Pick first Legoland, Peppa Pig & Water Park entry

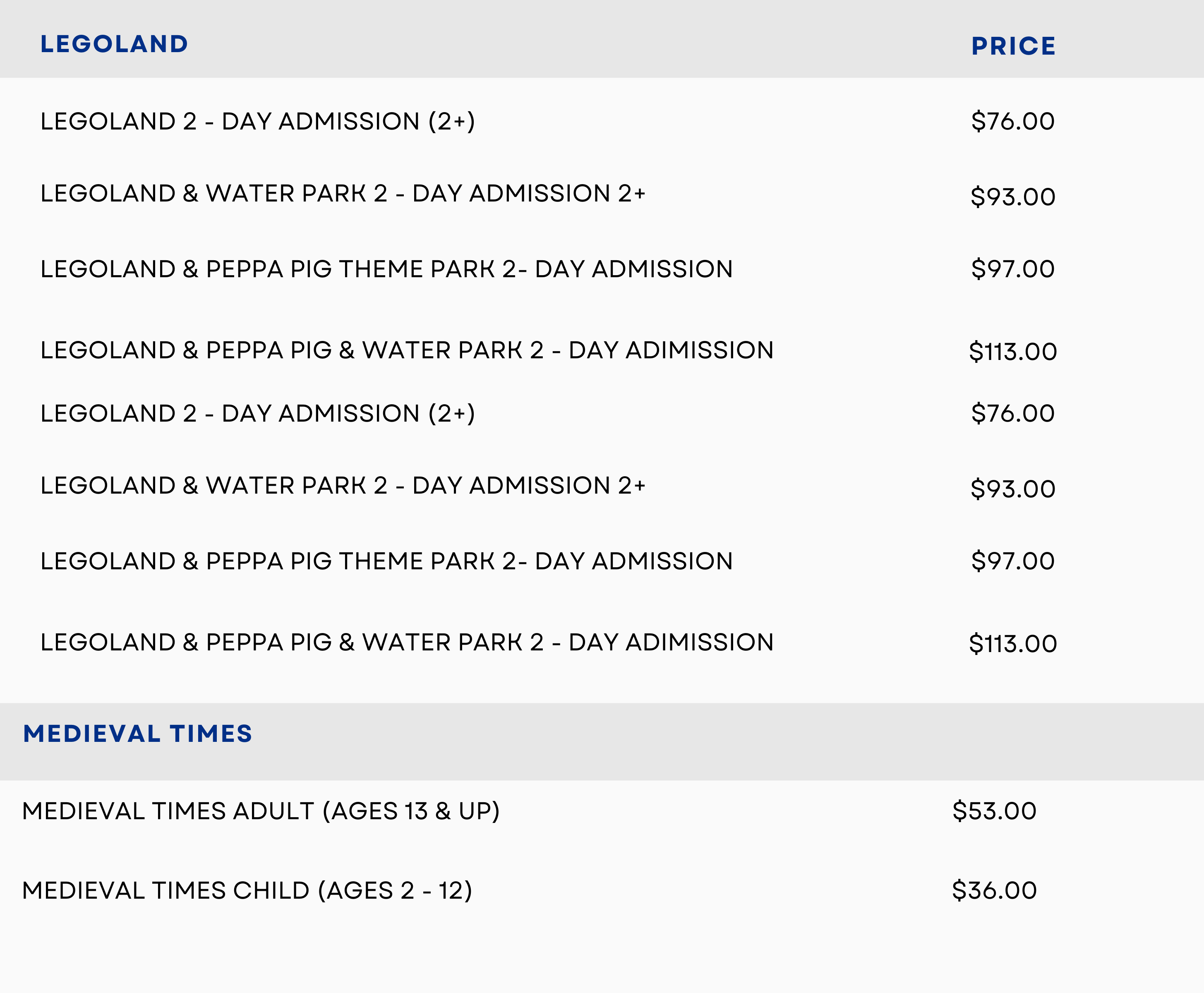click(x=407, y=350)
